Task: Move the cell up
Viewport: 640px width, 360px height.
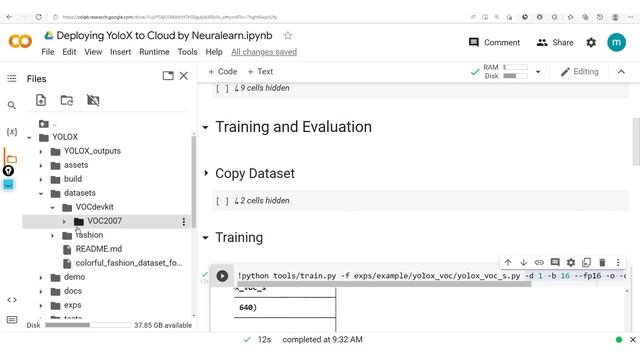Action: (508, 262)
